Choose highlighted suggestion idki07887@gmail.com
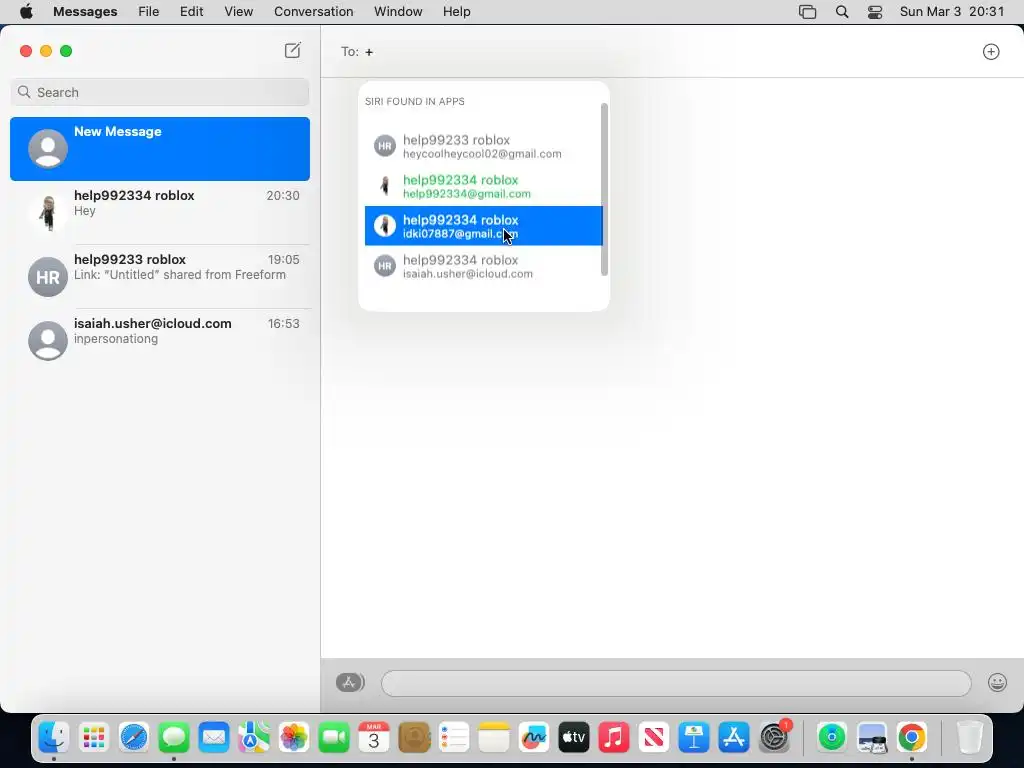 coord(483,226)
